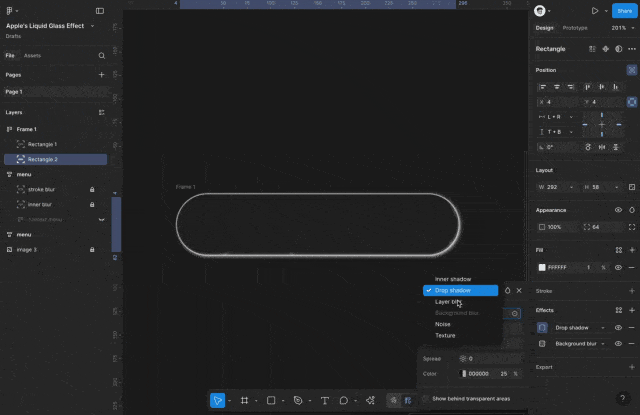Select the Comment tool
This screenshot has width=640, height=415.
click(344, 400)
